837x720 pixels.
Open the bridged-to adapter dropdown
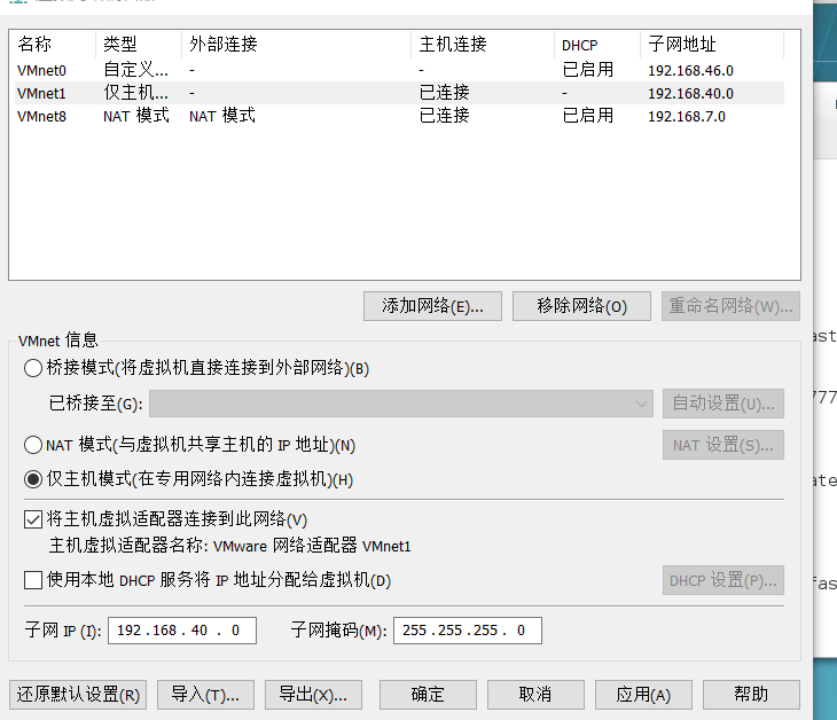click(x=401, y=404)
